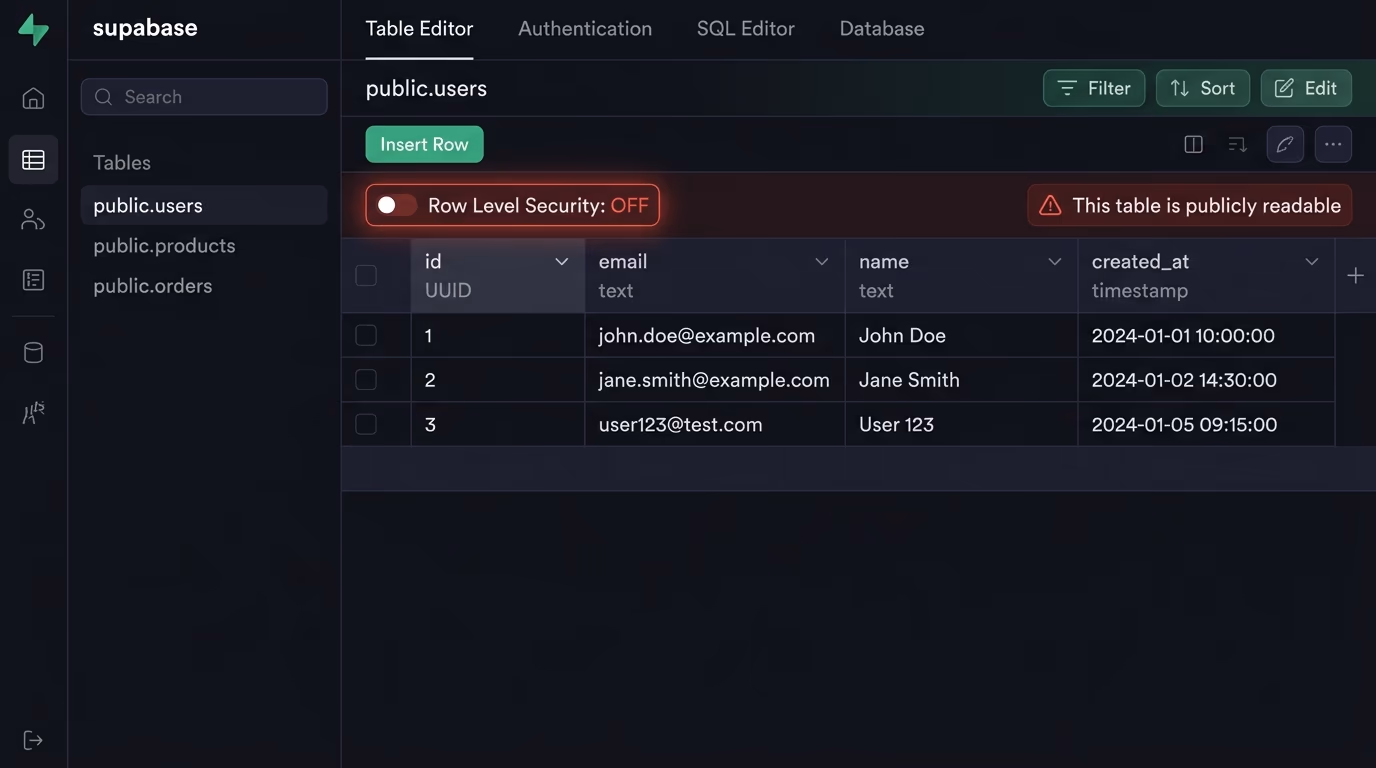Click the pen edit icon button

coord(1285,144)
